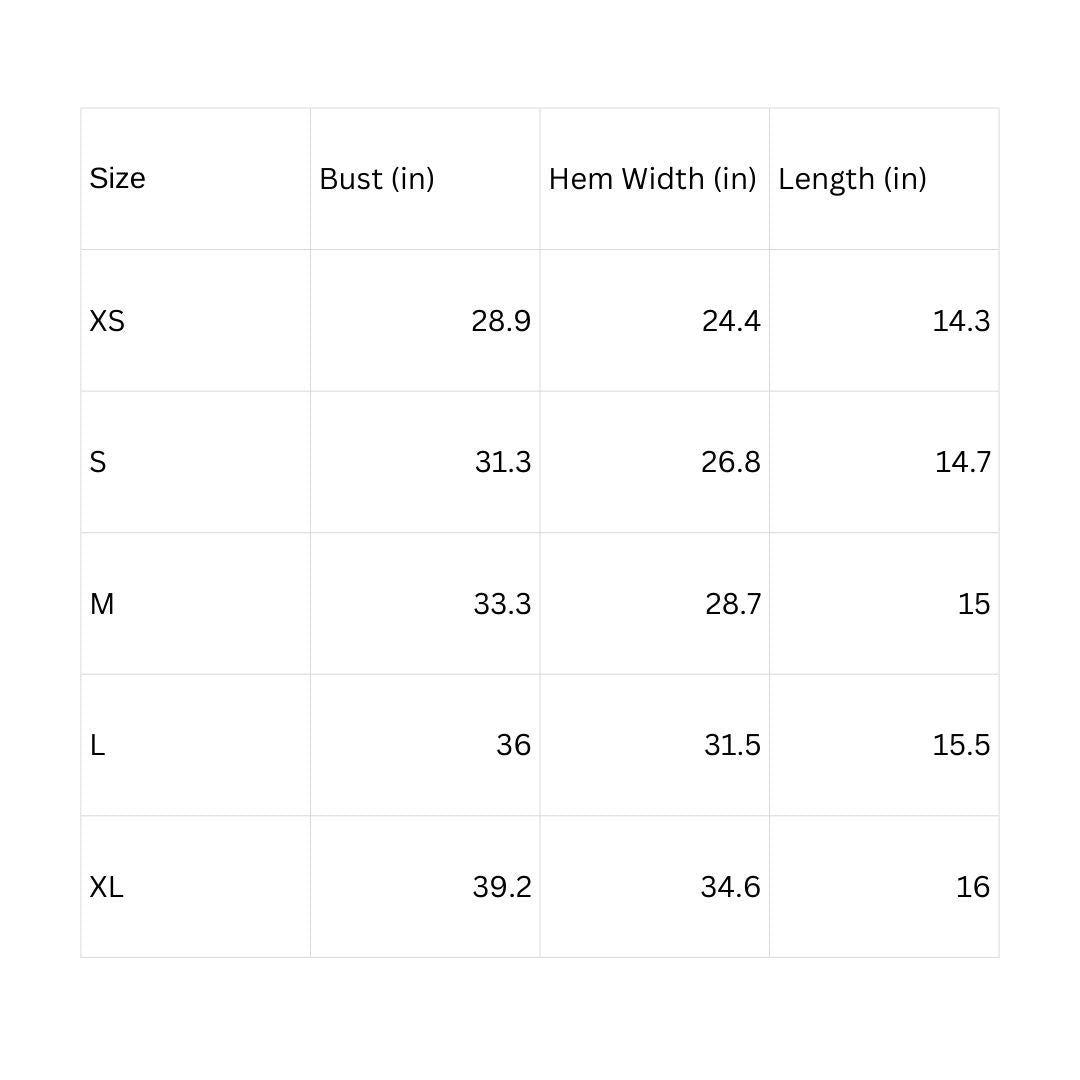This screenshot has height=1080, width=1080.
Task: Click the XL hem width 34.6
Action: (x=730, y=887)
